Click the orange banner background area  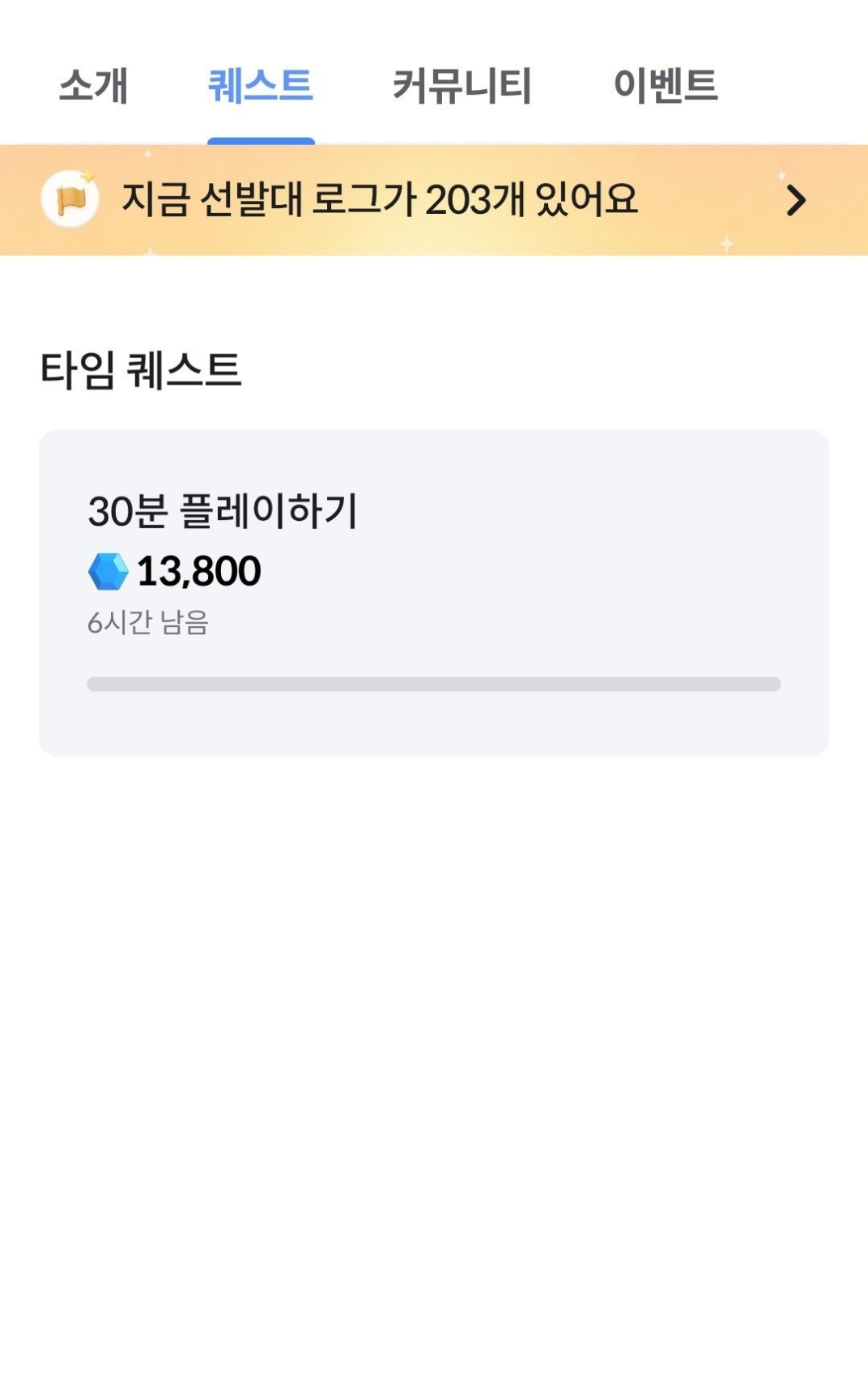[x=434, y=200]
